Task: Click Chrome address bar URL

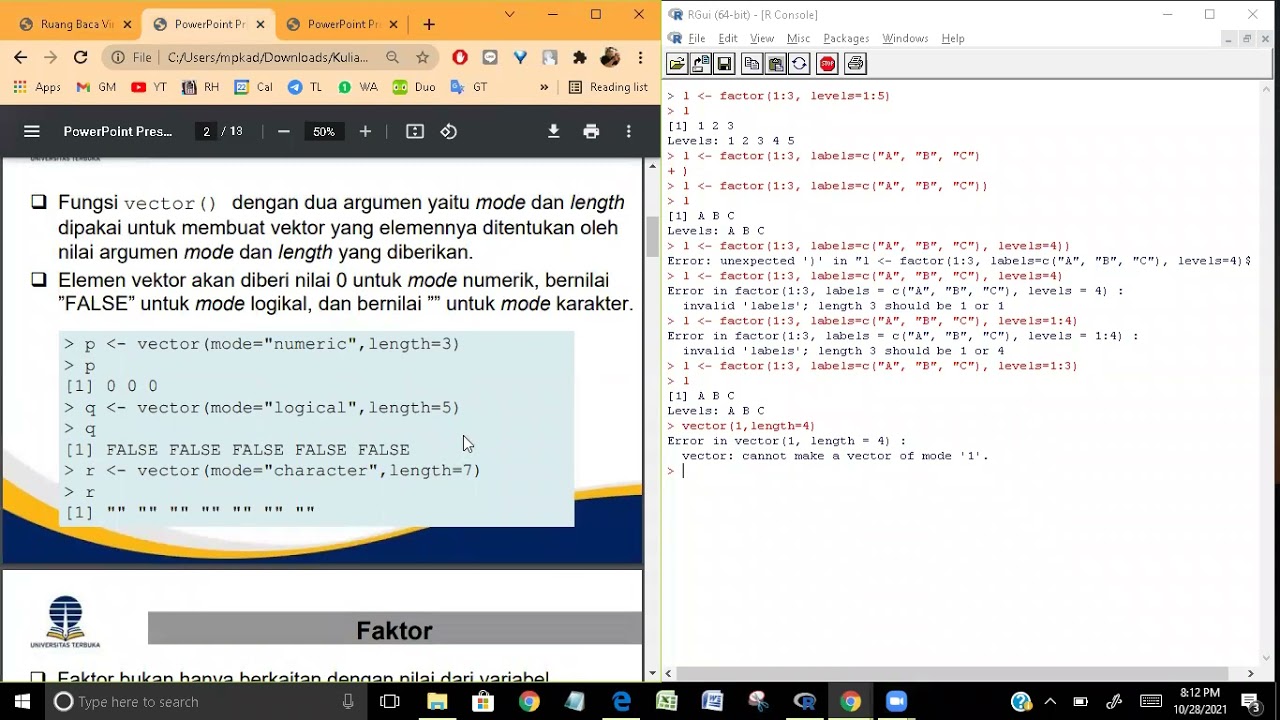Action: [268, 57]
